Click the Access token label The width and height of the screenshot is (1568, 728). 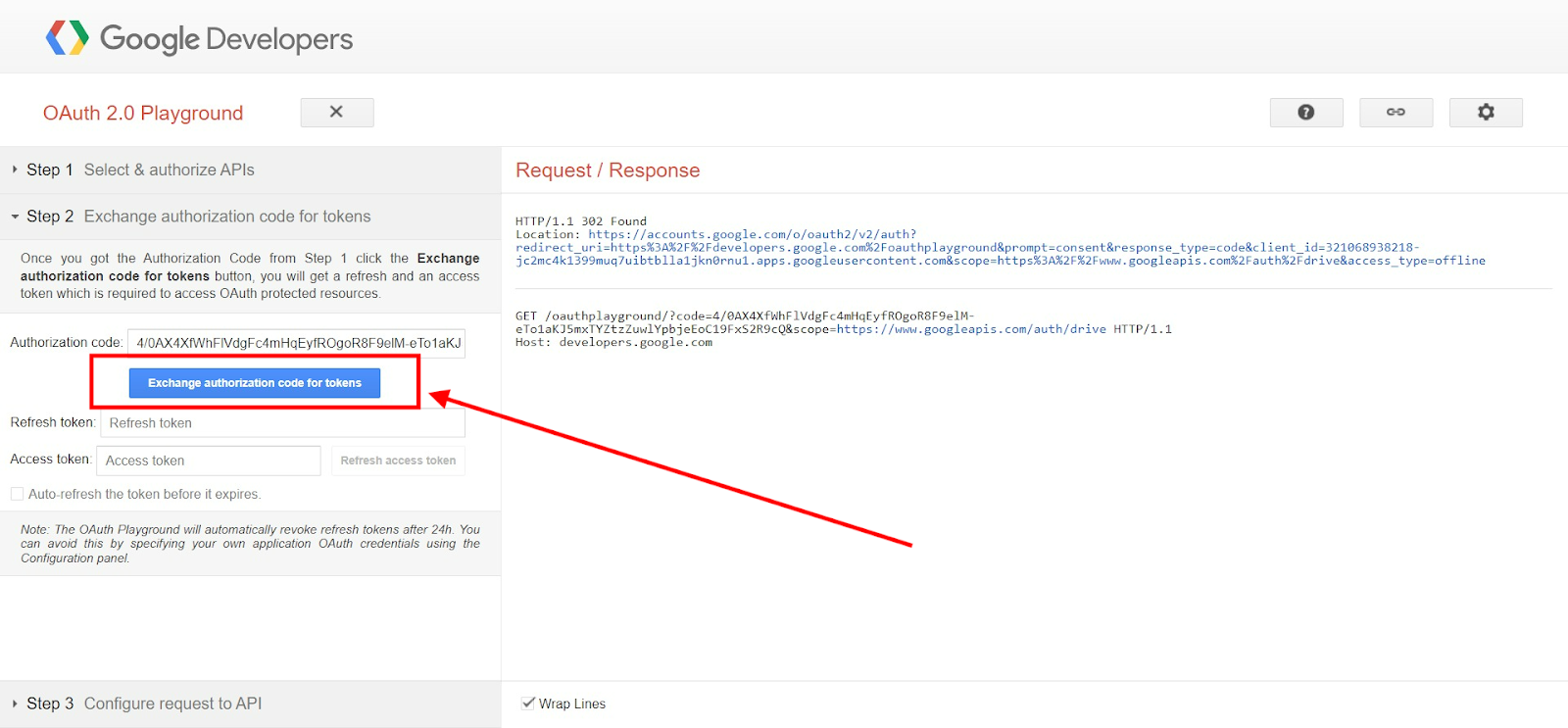click(50, 459)
